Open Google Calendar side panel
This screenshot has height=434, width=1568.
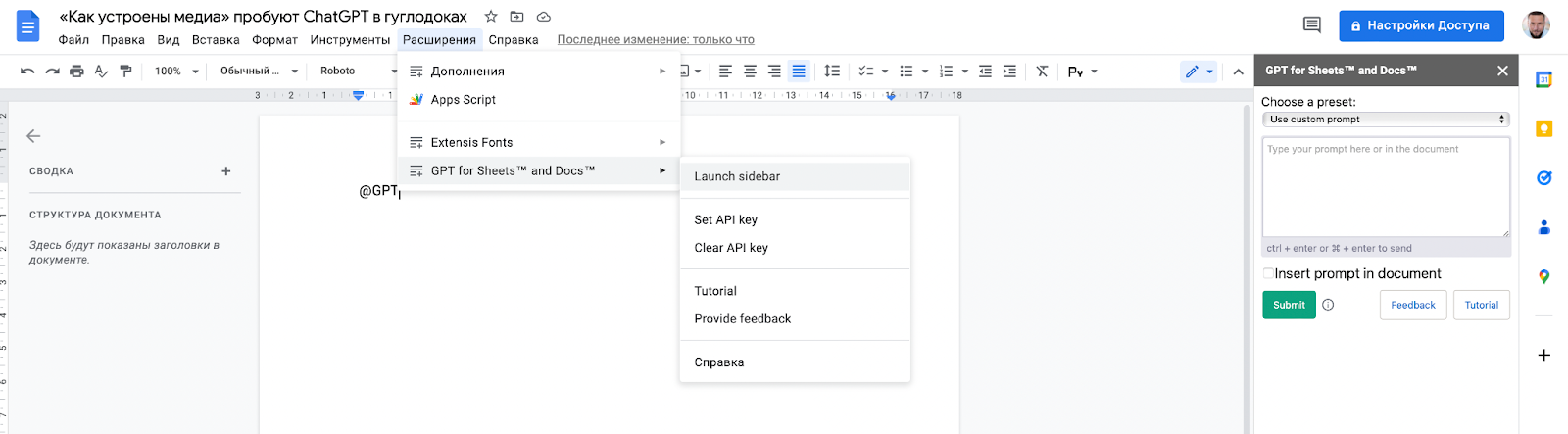coord(1543,80)
